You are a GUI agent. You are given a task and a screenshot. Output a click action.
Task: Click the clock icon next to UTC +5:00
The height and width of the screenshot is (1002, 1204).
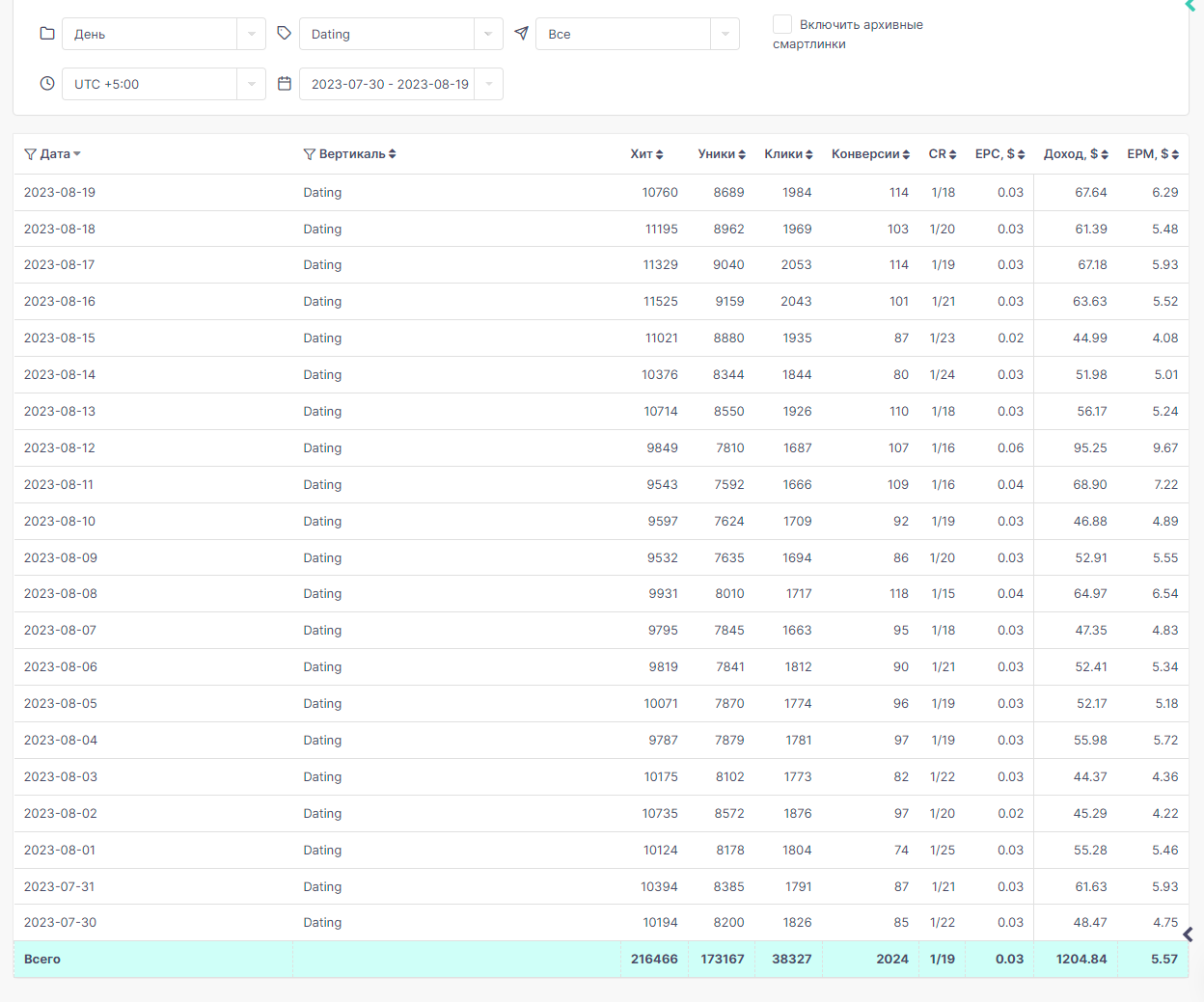pyautogui.click(x=47, y=84)
